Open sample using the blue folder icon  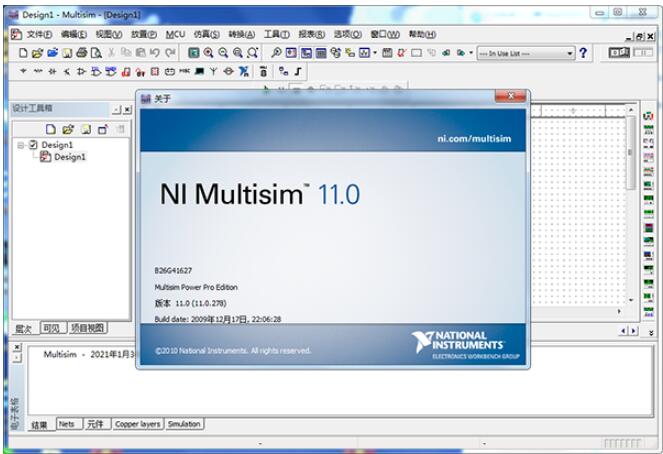tap(52, 53)
